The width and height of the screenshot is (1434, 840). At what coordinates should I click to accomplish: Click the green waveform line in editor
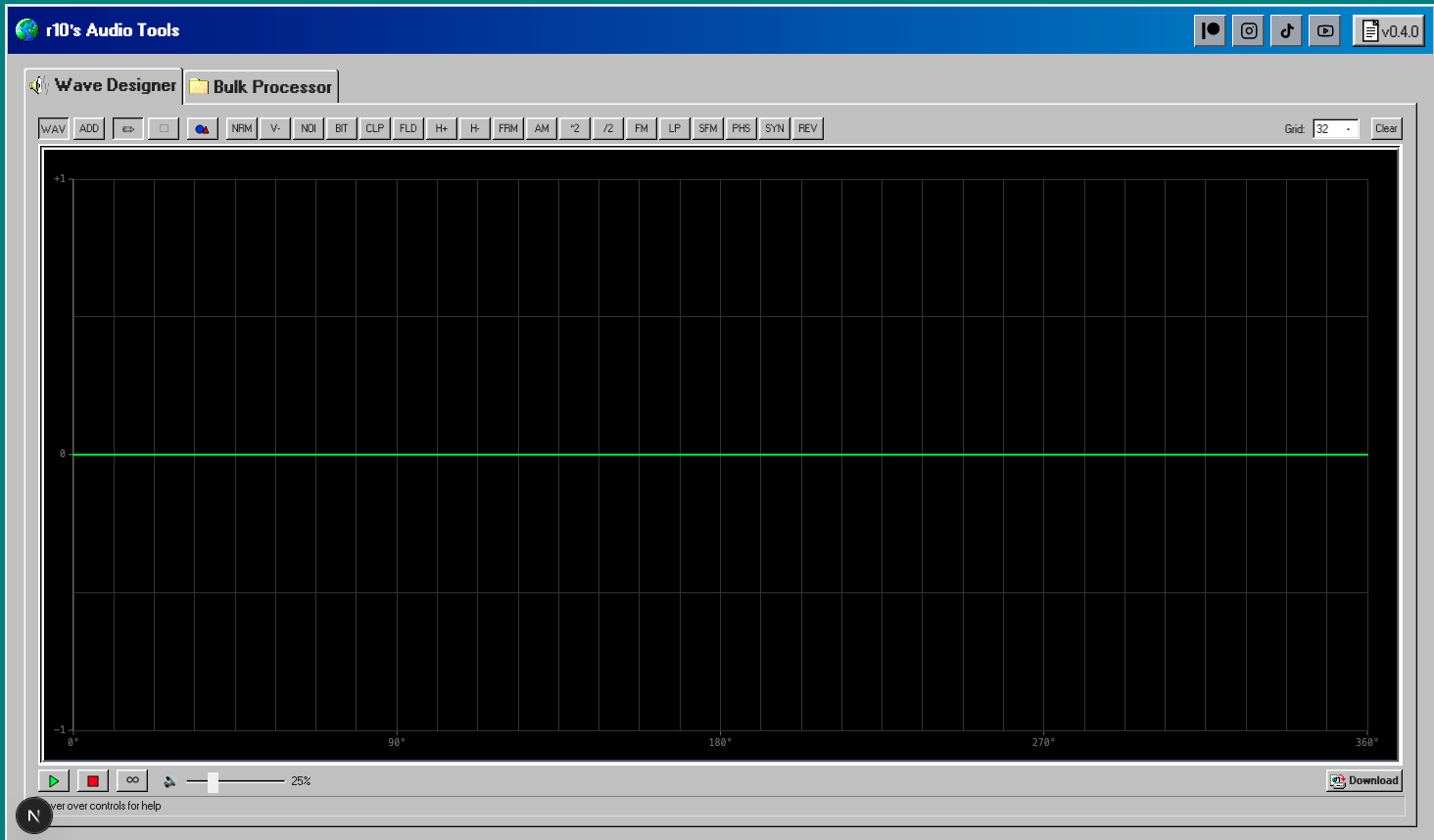point(720,454)
